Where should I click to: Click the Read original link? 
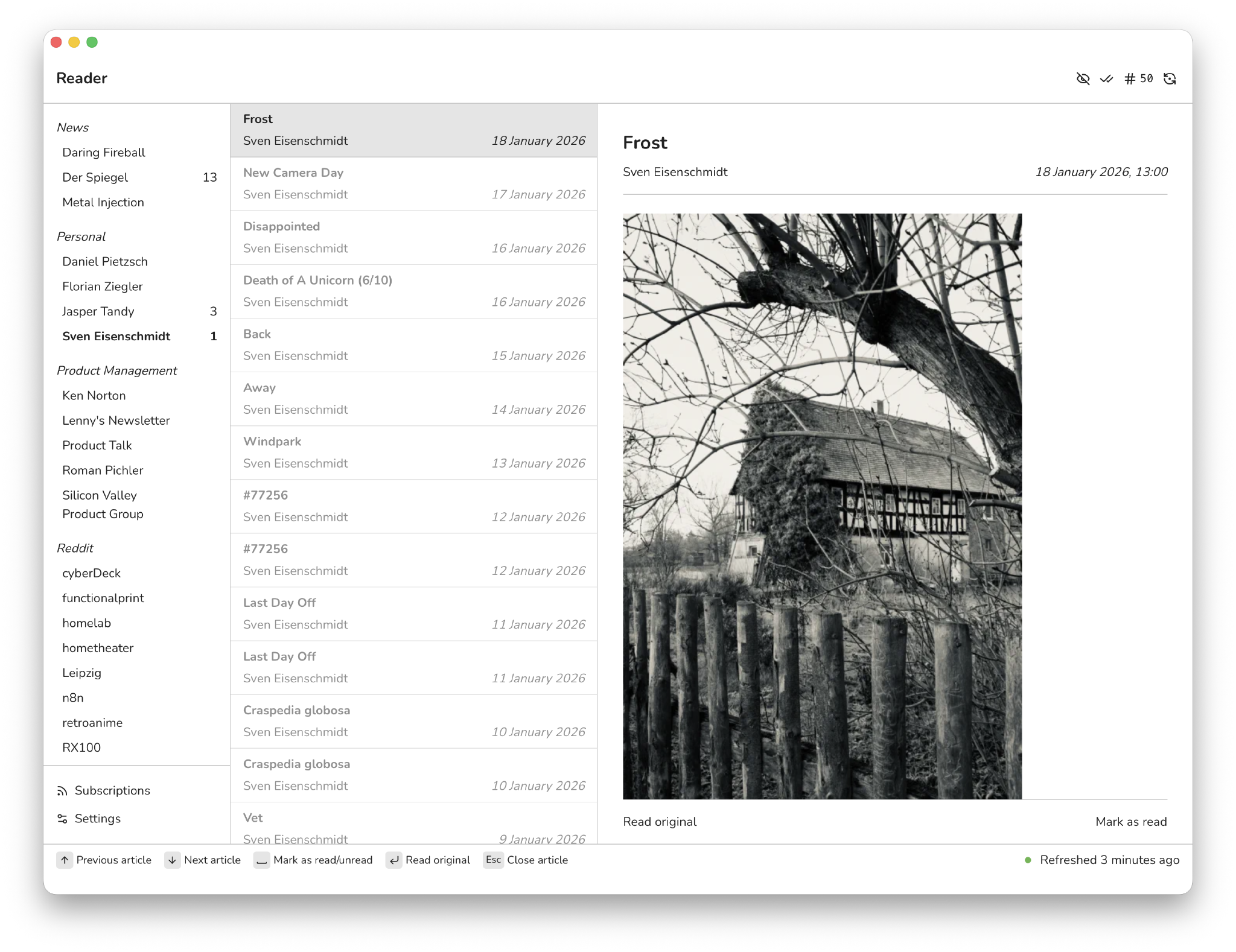659,822
